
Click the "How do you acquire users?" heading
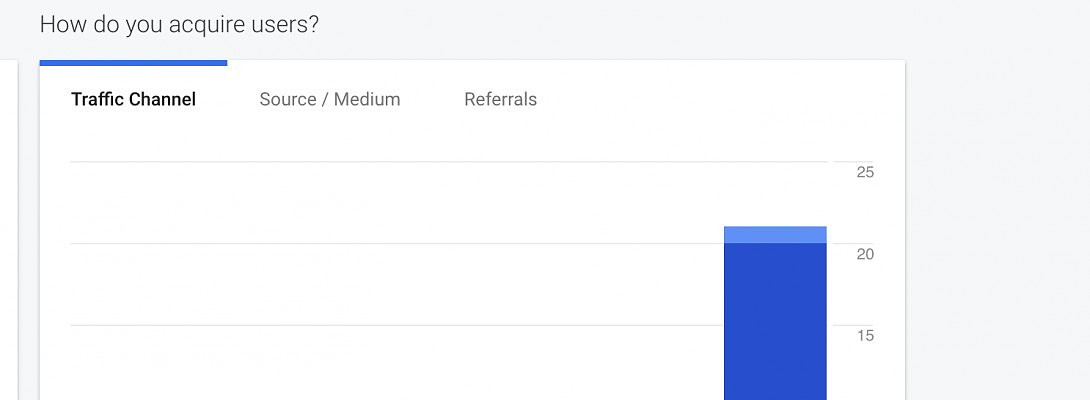pos(179,24)
